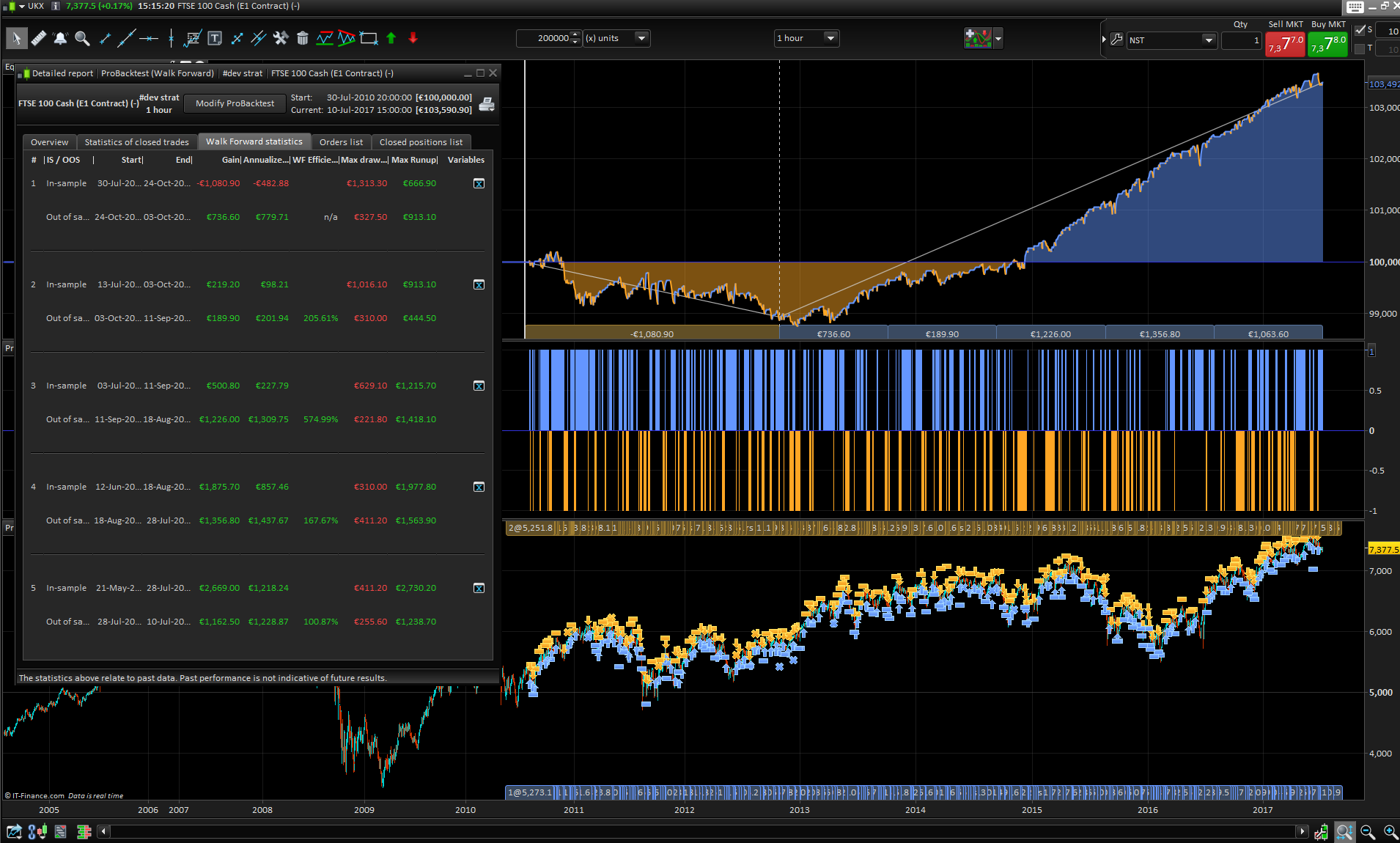Enable the T target checkbox
This screenshot has height=843, width=1400.
pos(1360,48)
